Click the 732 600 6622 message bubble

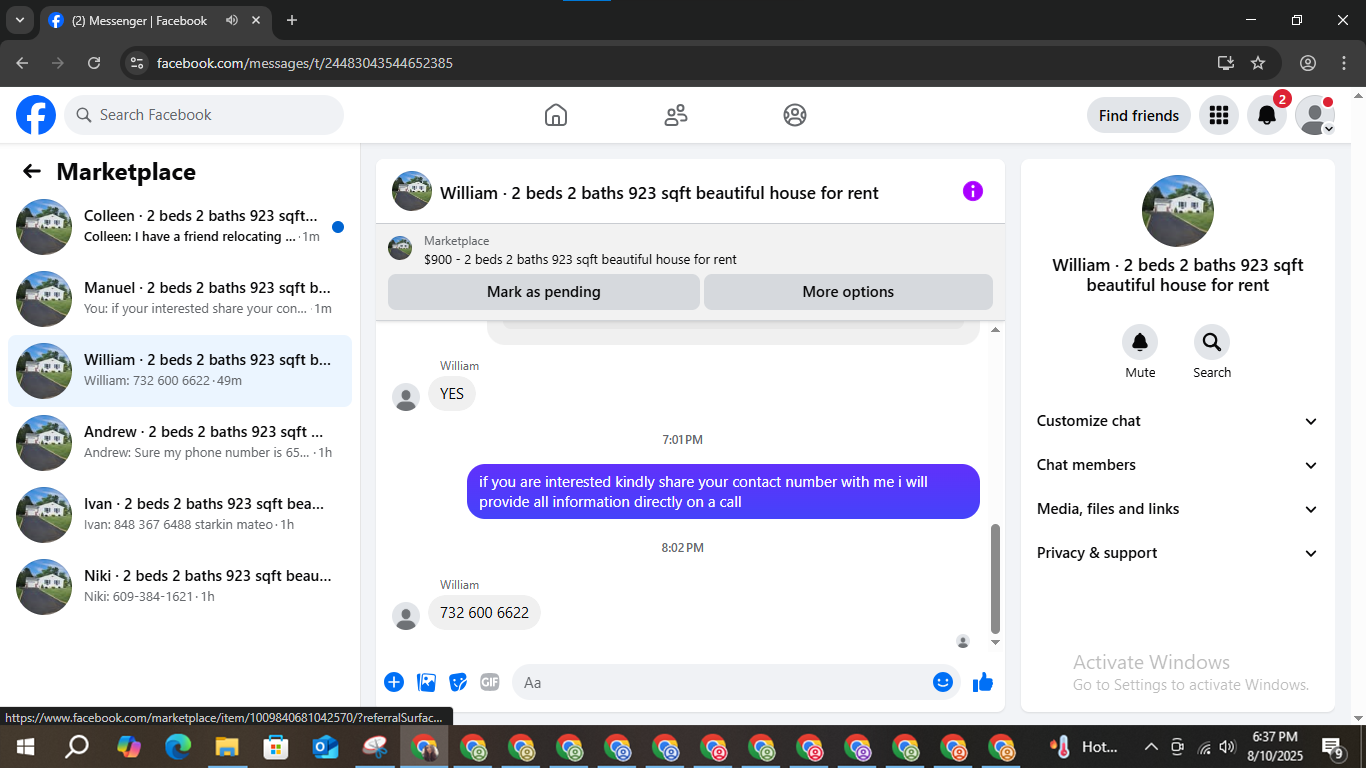tap(484, 612)
